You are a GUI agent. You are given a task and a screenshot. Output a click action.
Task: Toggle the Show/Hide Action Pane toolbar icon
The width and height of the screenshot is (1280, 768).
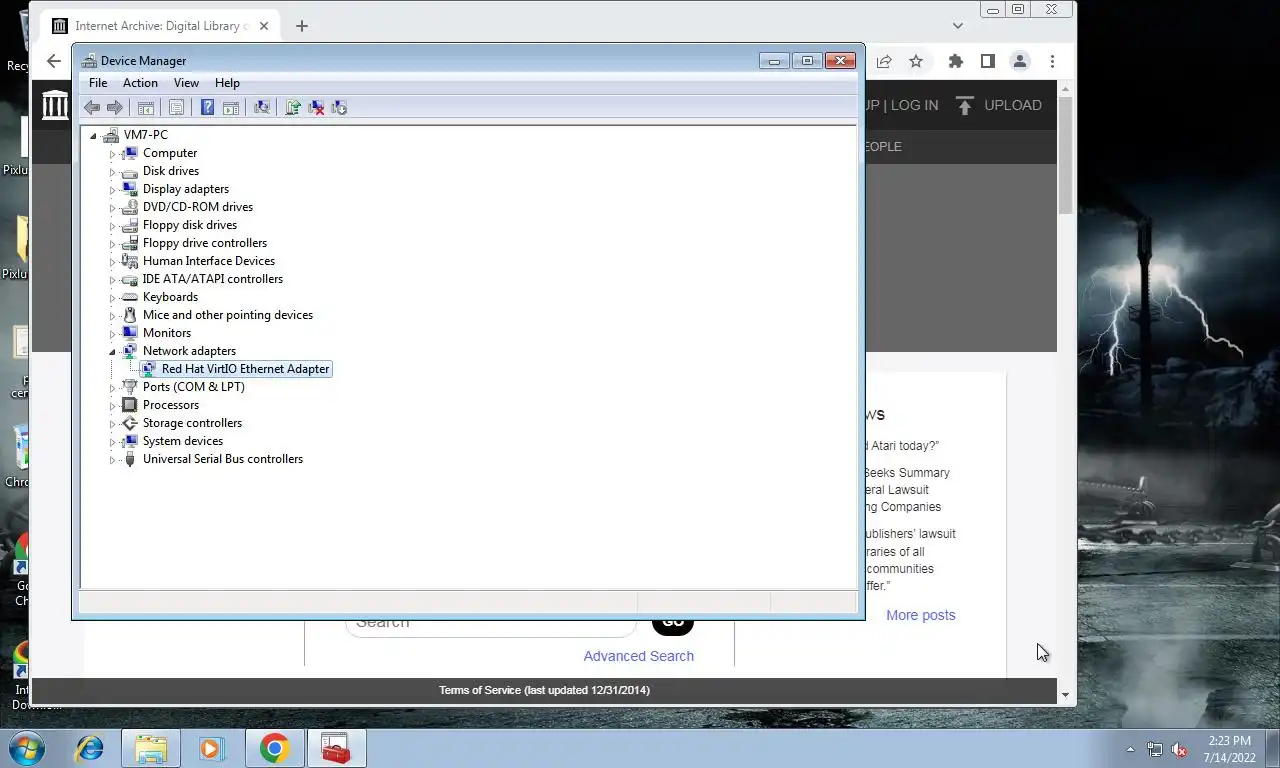pos(230,107)
